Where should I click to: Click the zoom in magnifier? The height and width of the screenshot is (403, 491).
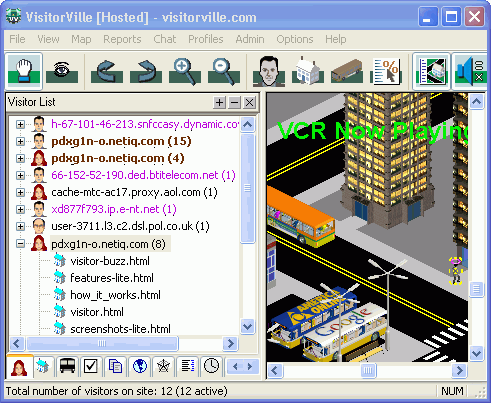click(x=185, y=71)
